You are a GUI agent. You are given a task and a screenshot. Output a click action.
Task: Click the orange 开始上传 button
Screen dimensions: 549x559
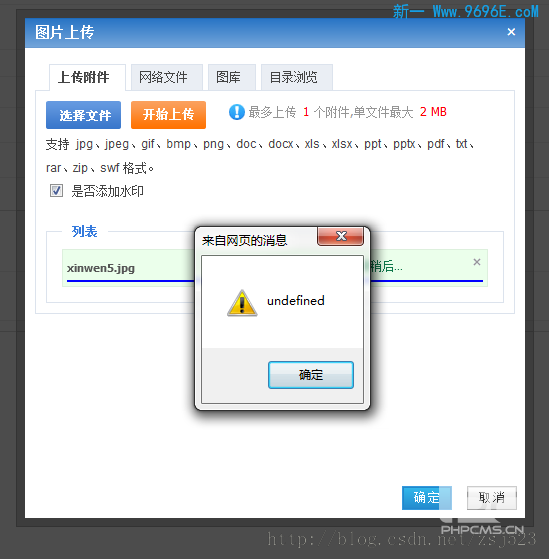coord(168,115)
